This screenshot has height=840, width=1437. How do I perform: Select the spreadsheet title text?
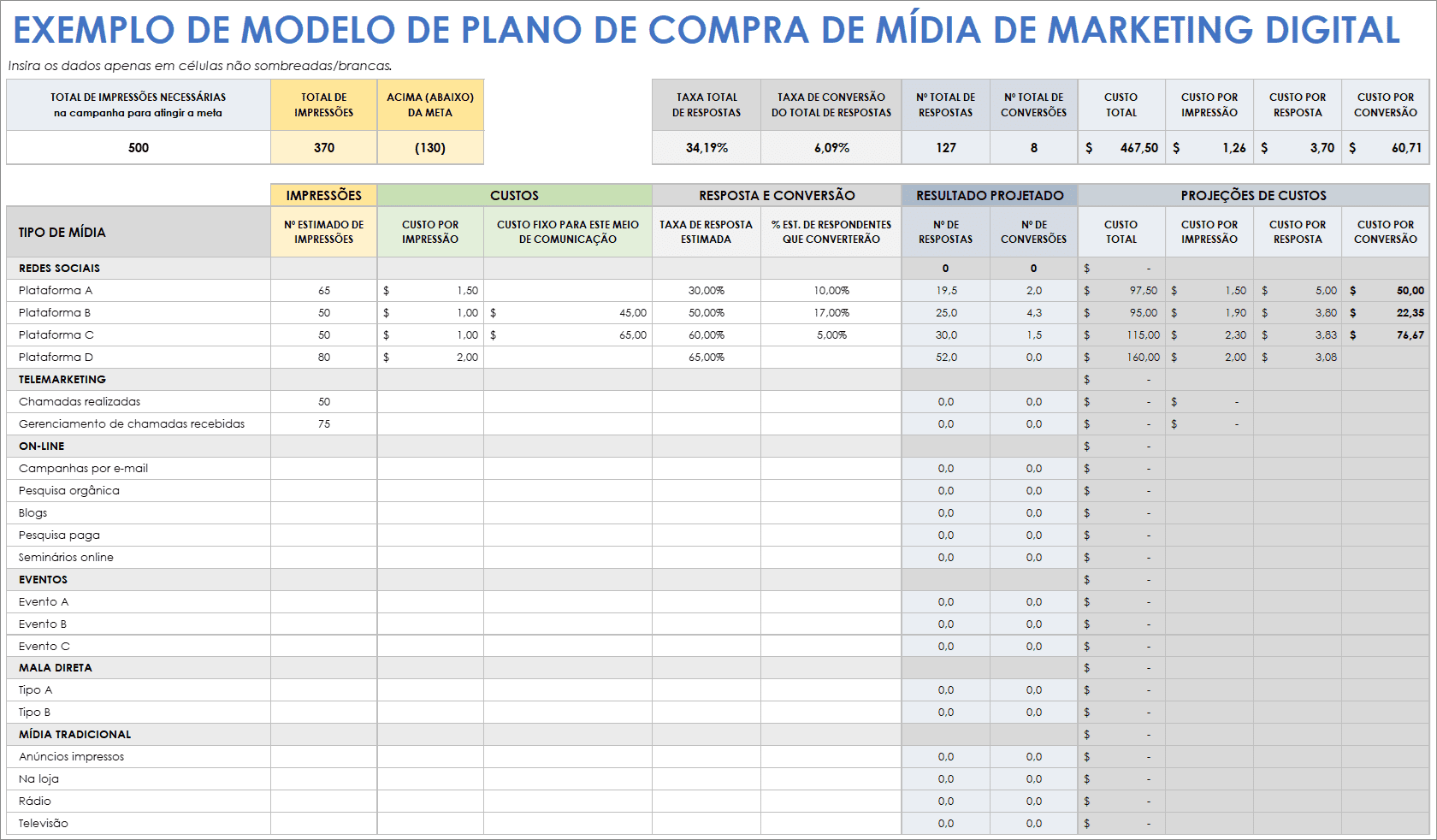click(707, 30)
